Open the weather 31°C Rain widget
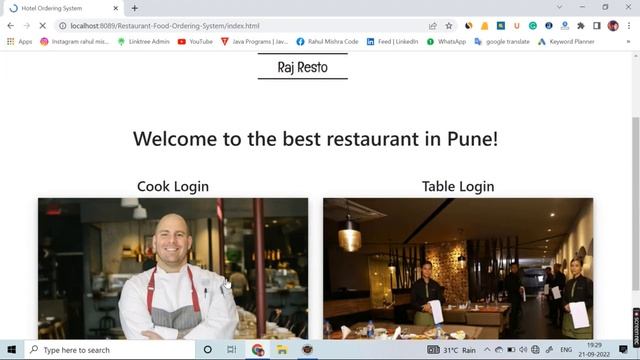640x360 pixels. pos(451,350)
